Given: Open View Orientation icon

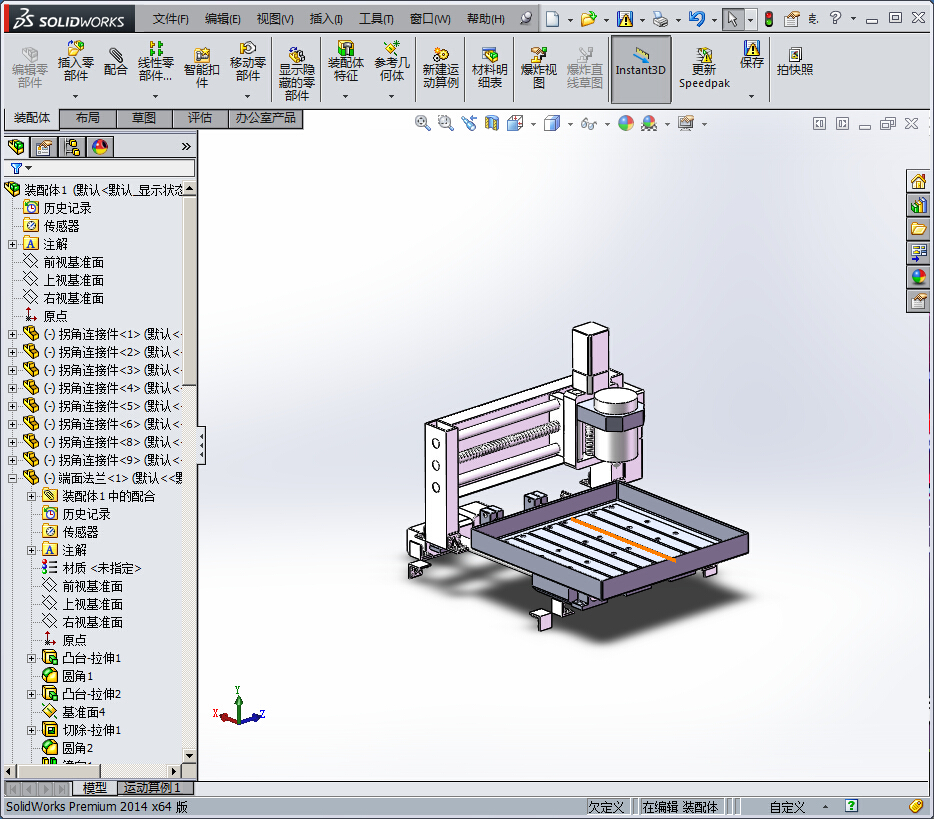Looking at the screenshot, I should pos(515,123).
